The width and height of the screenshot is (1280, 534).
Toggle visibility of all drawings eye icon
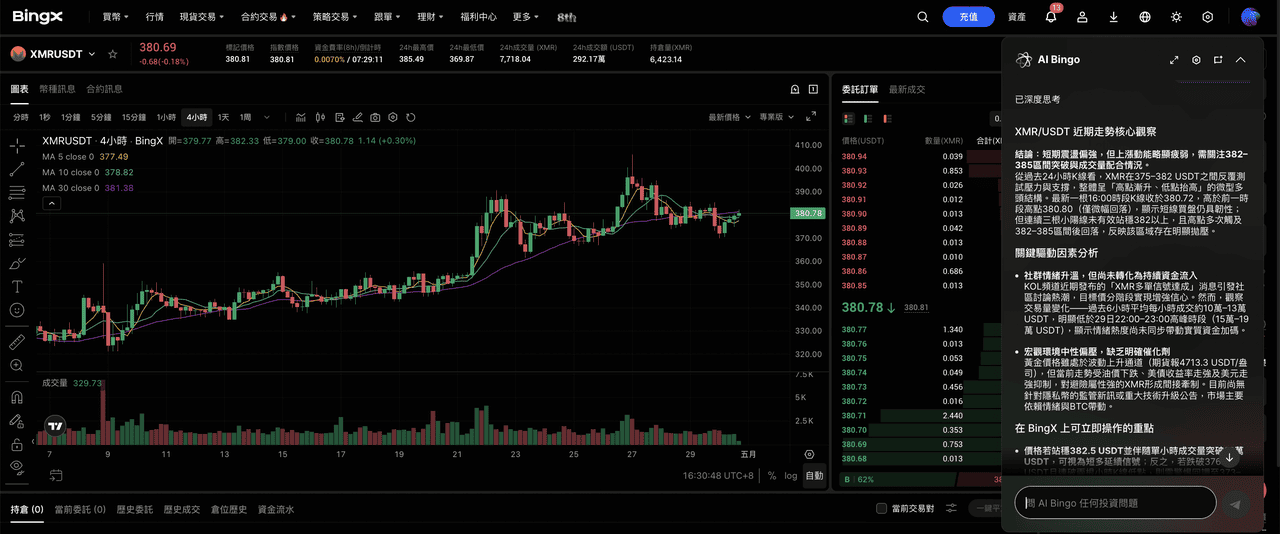click(x=17, y=466)
